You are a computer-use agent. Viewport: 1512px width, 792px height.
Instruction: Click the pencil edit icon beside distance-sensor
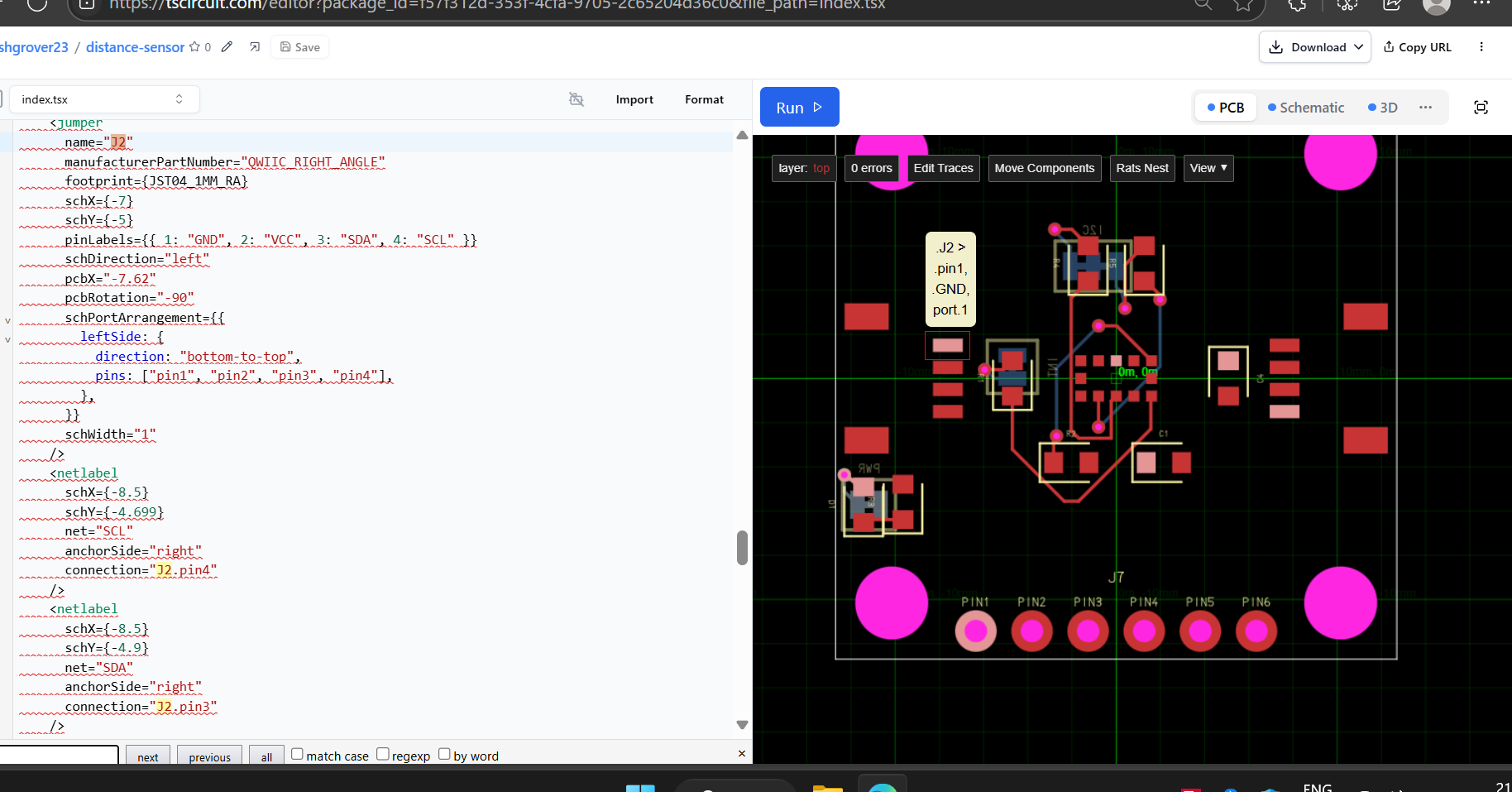coord(227,47)
